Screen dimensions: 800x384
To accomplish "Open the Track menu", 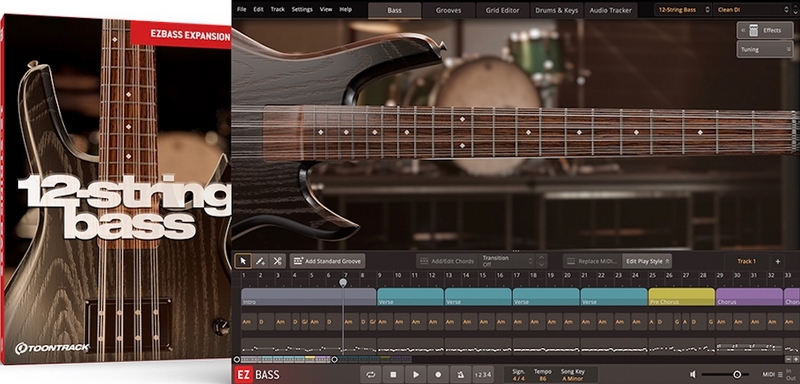I will pyautogui.click(x=278, y=9).
